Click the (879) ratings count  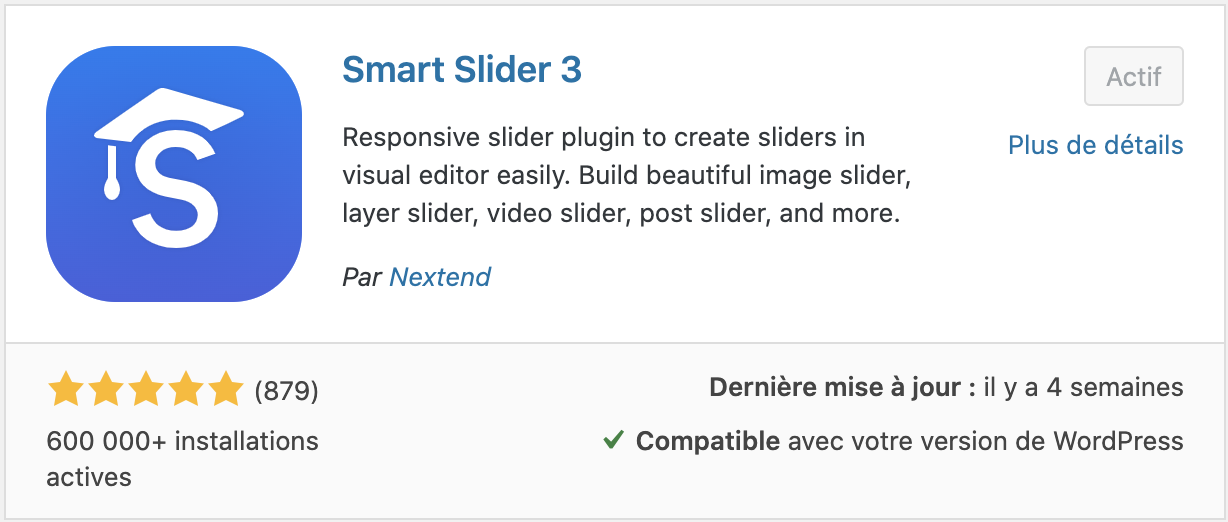tap(287, 390)
